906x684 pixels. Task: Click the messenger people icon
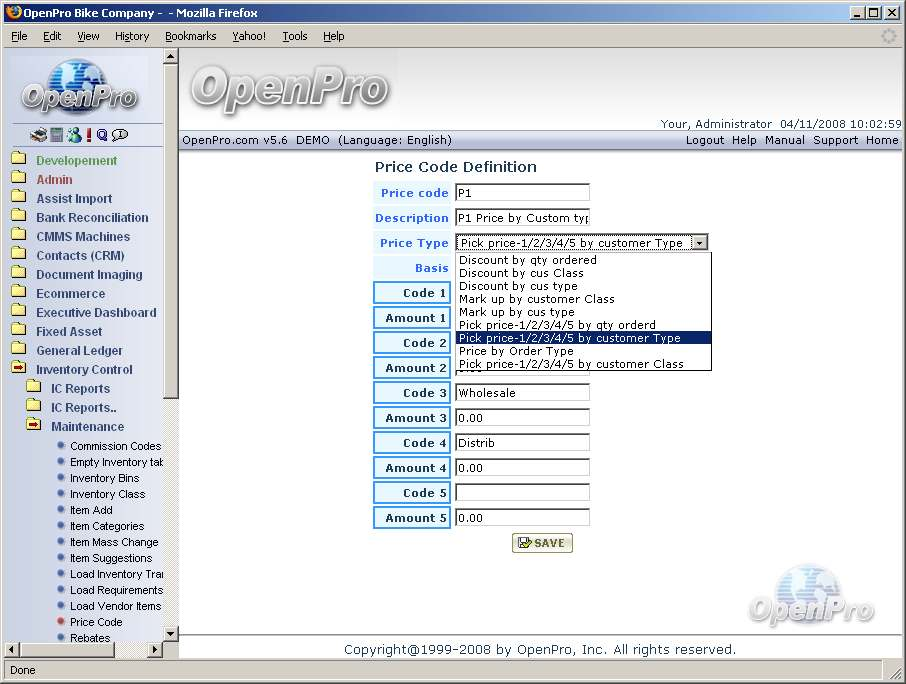[74, 135]
